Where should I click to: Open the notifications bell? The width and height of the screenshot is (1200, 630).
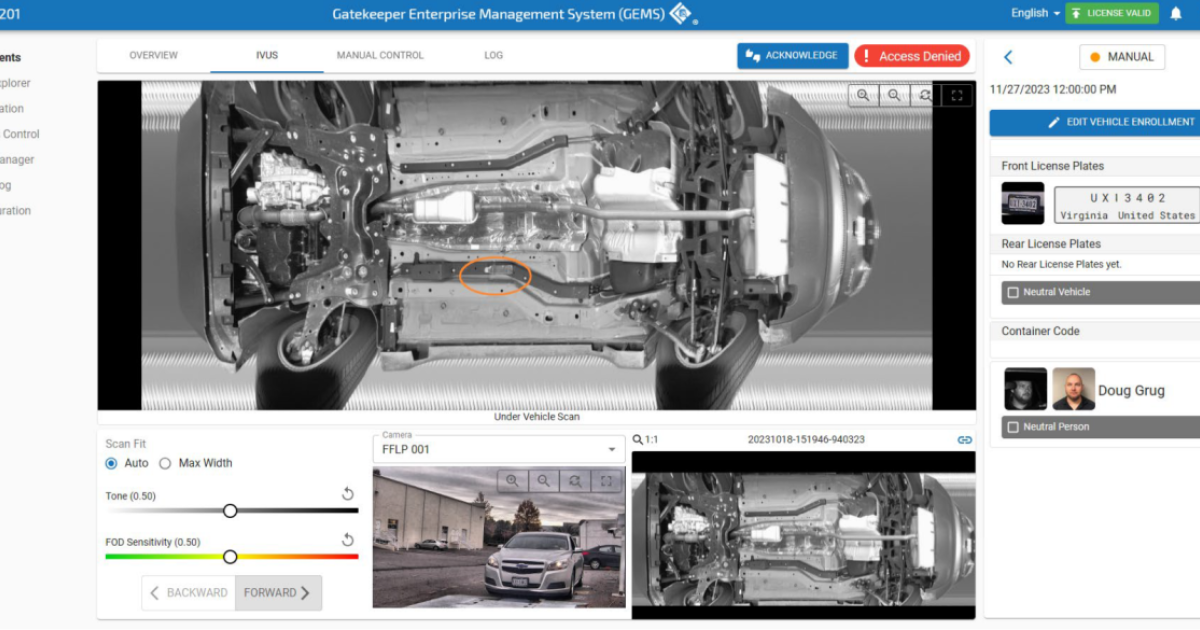(x=1176, y=13)
